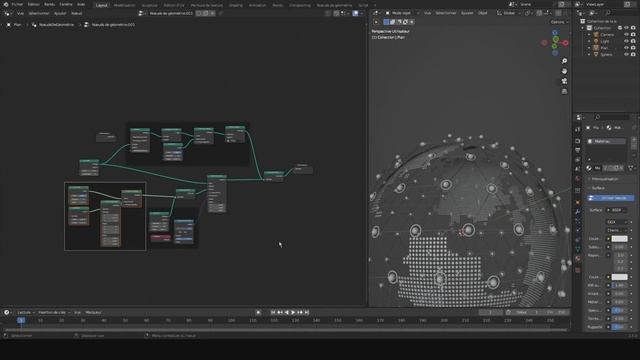
Task: Toggle node editor overlay button
Action: (356, 13)
